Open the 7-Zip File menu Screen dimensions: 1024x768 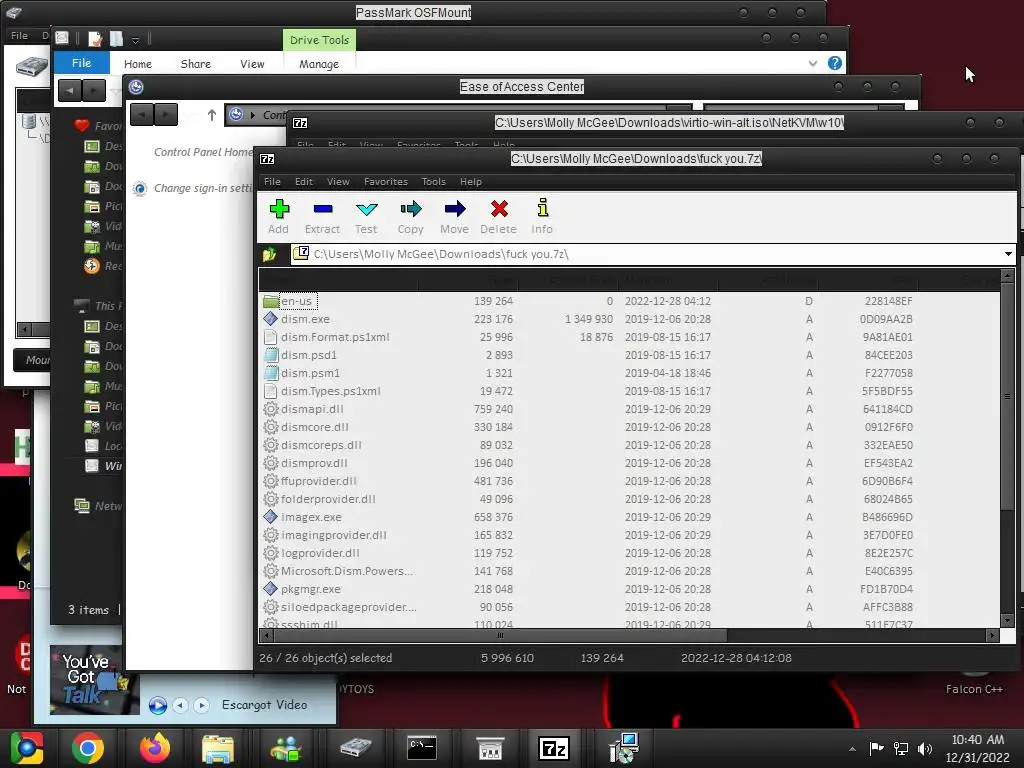(x=272, y=182)
